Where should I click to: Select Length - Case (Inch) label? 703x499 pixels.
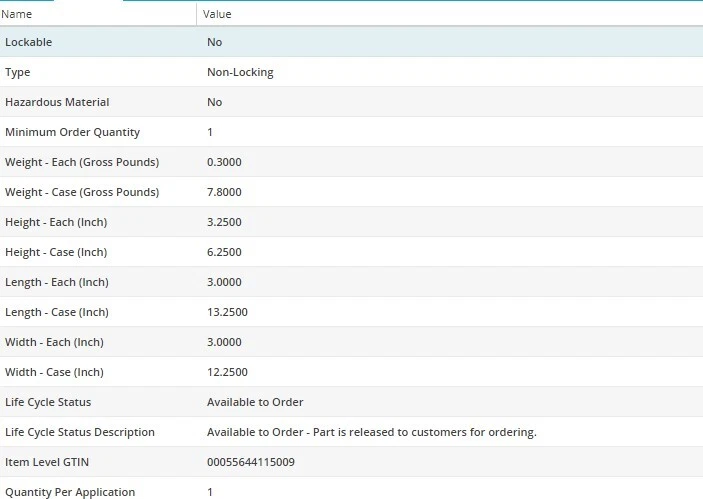click(57, 312)
